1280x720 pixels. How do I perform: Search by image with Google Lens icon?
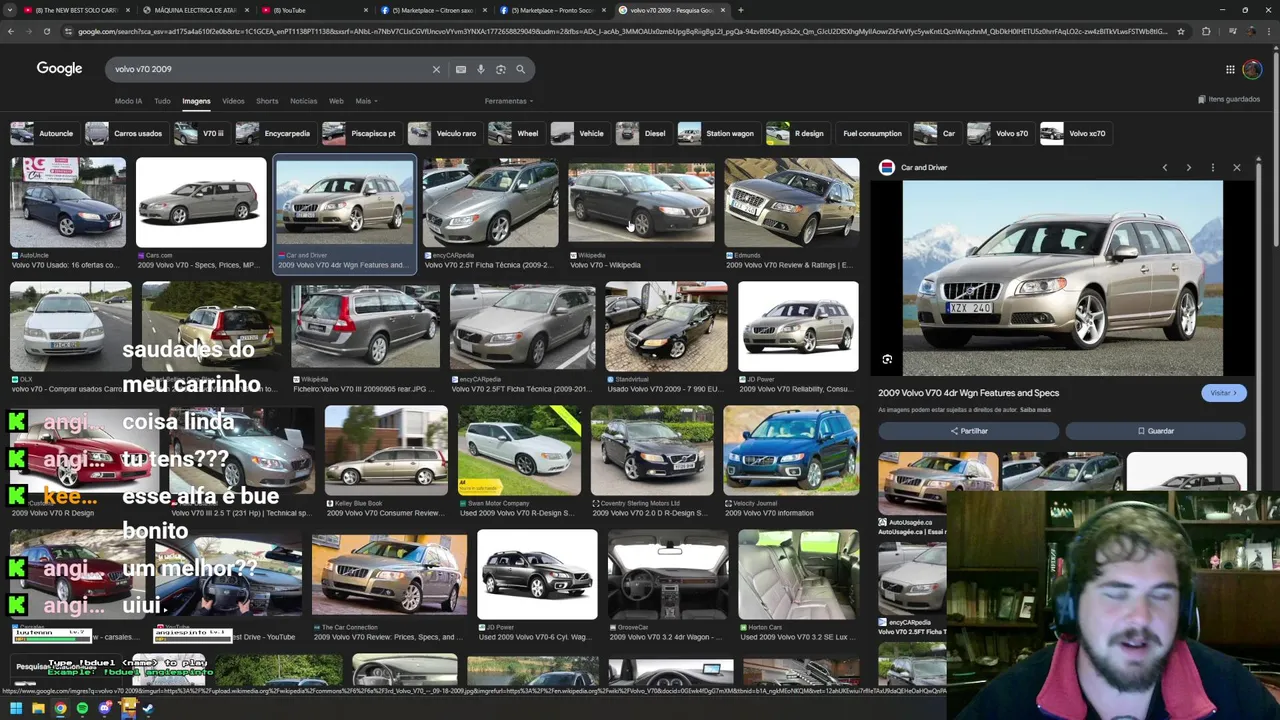point(500,69)
